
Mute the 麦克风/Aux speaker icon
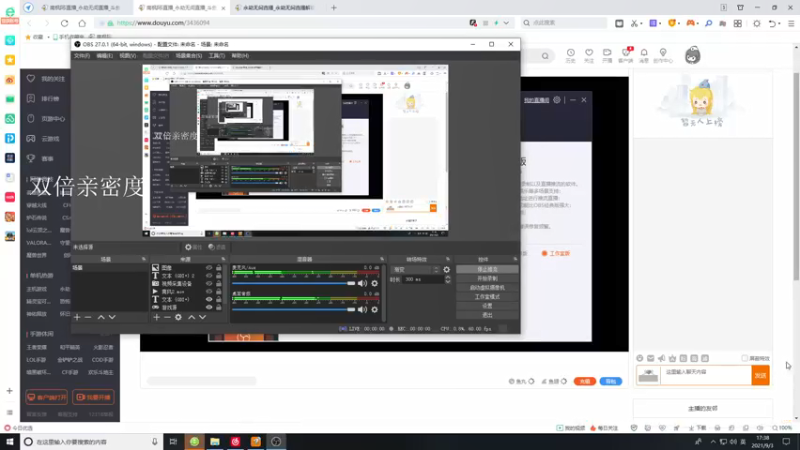[362, 283]
